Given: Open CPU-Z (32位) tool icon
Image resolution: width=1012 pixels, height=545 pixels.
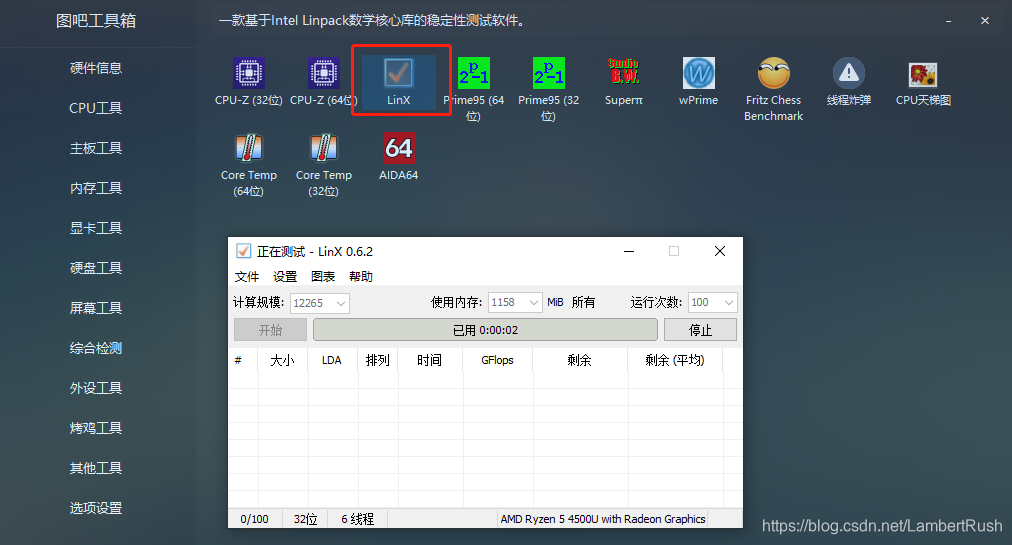Looking at the screenshot, I should click(248, 73).
